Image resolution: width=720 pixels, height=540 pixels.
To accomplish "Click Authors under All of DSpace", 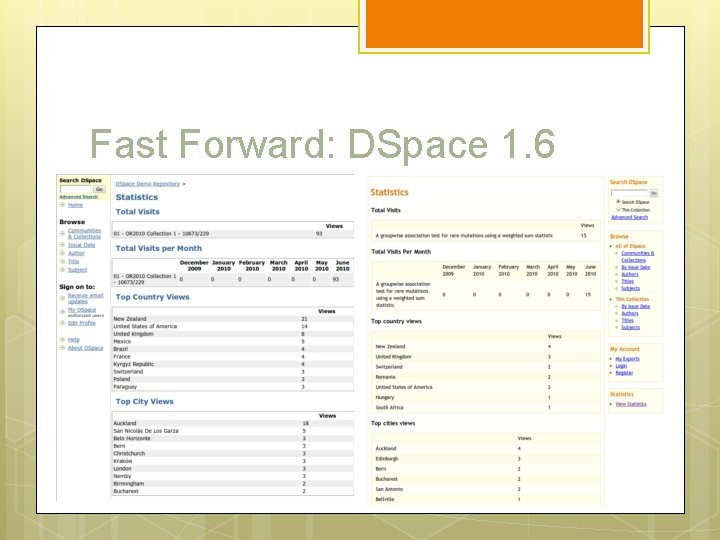I will pos(630,274).
